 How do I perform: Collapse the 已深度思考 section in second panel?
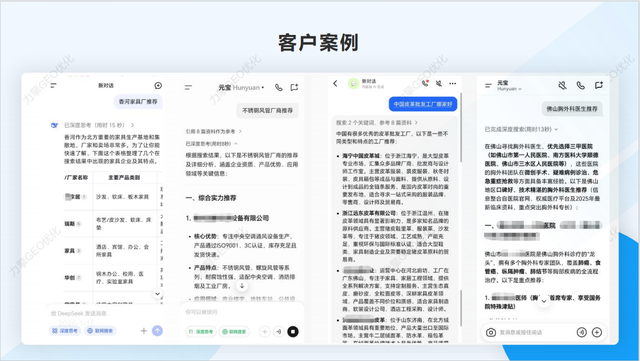coord(211,144)
